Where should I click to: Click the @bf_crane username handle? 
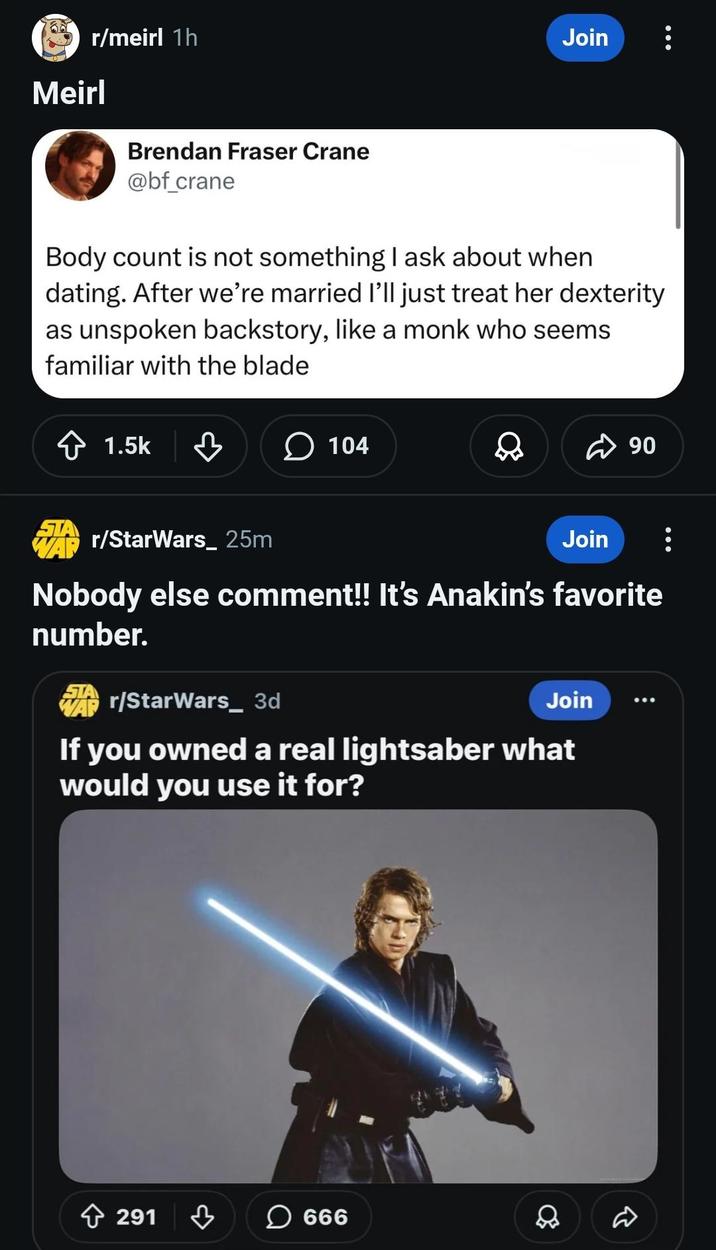[180, 182]
